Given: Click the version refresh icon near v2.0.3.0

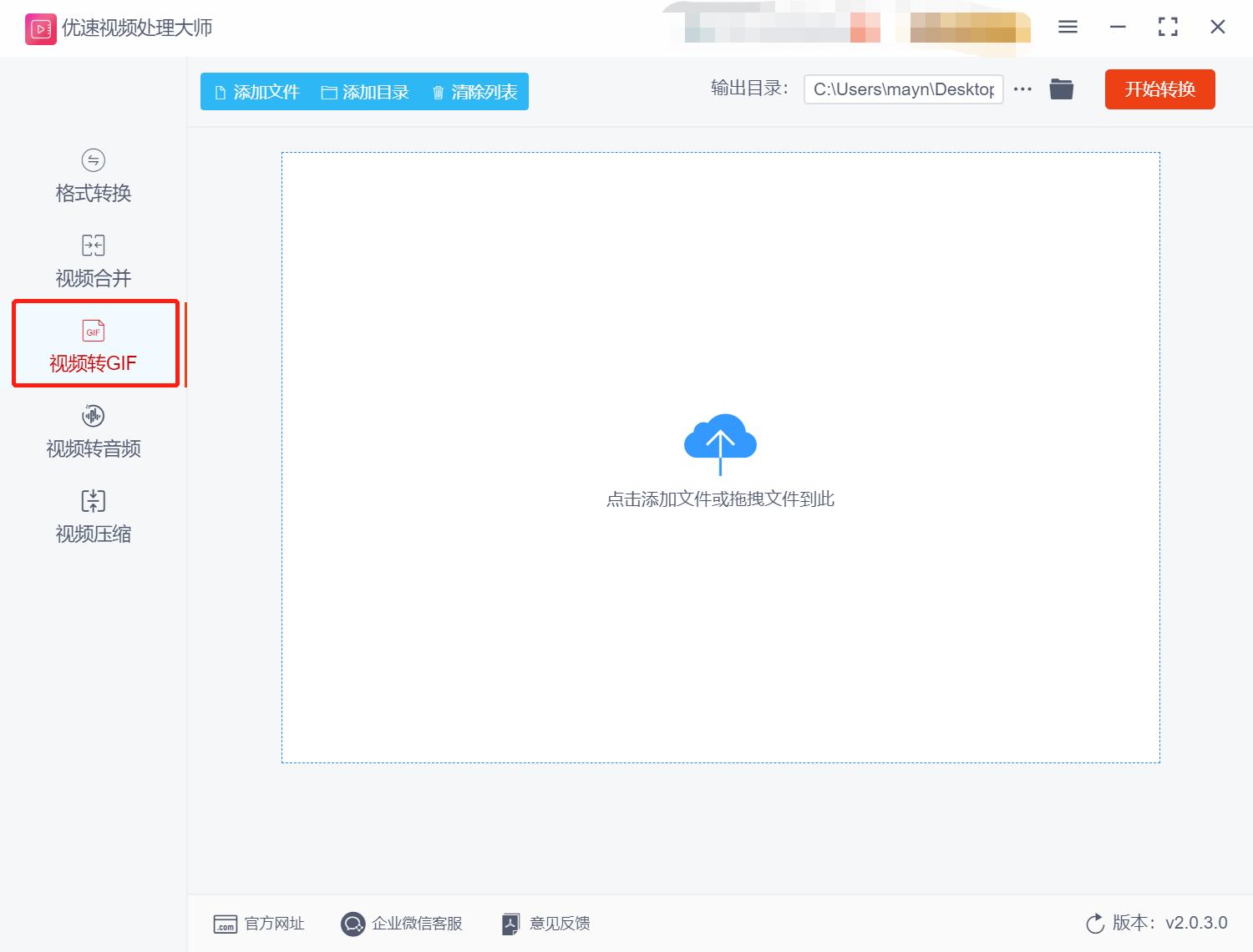Looking at the screenshot, I should click(1095, 924).
